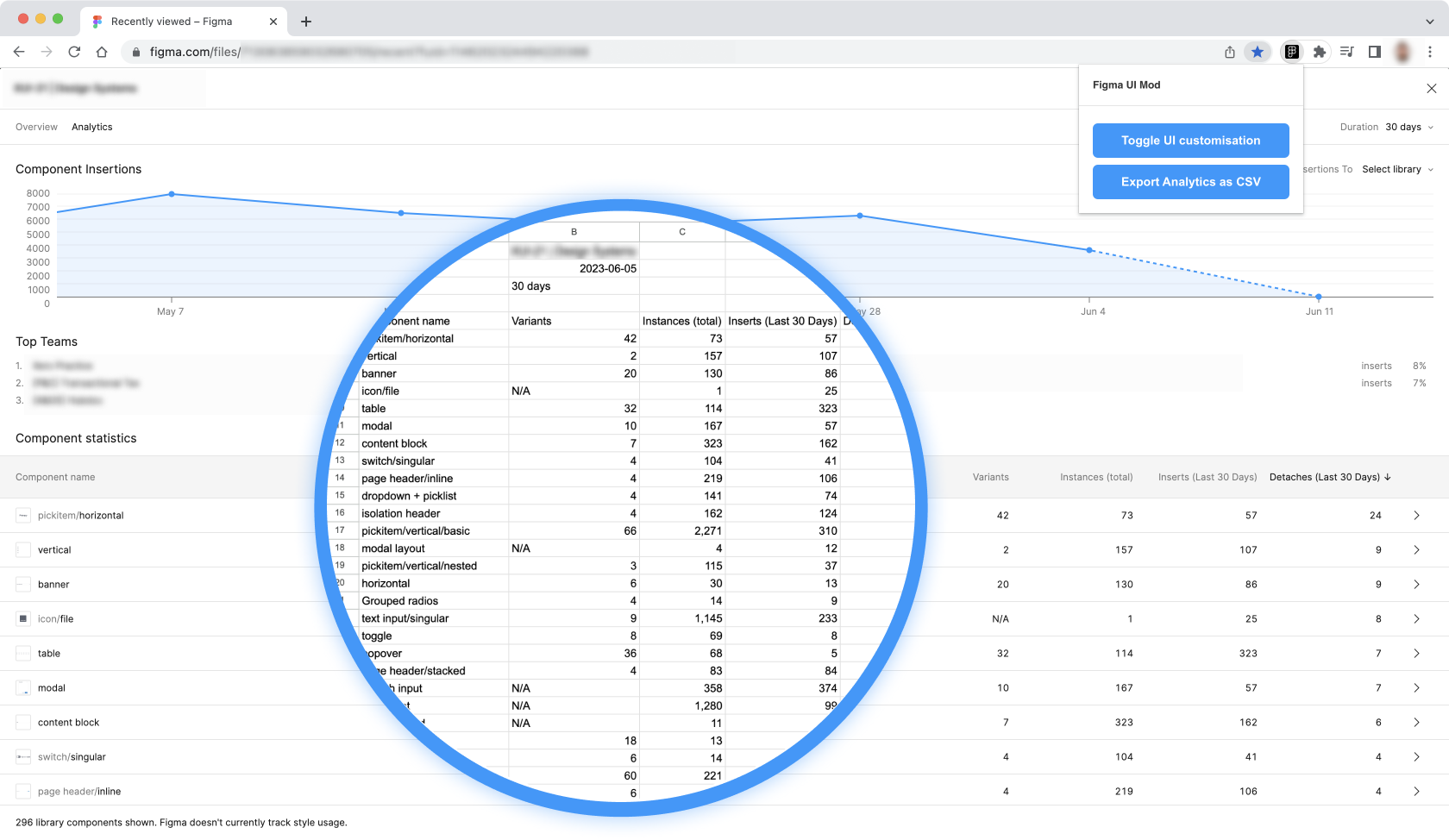Expand the table row chevron
Viewport: 1449px width, 840px height.
pyautogui.click(x=1416, y=654)
